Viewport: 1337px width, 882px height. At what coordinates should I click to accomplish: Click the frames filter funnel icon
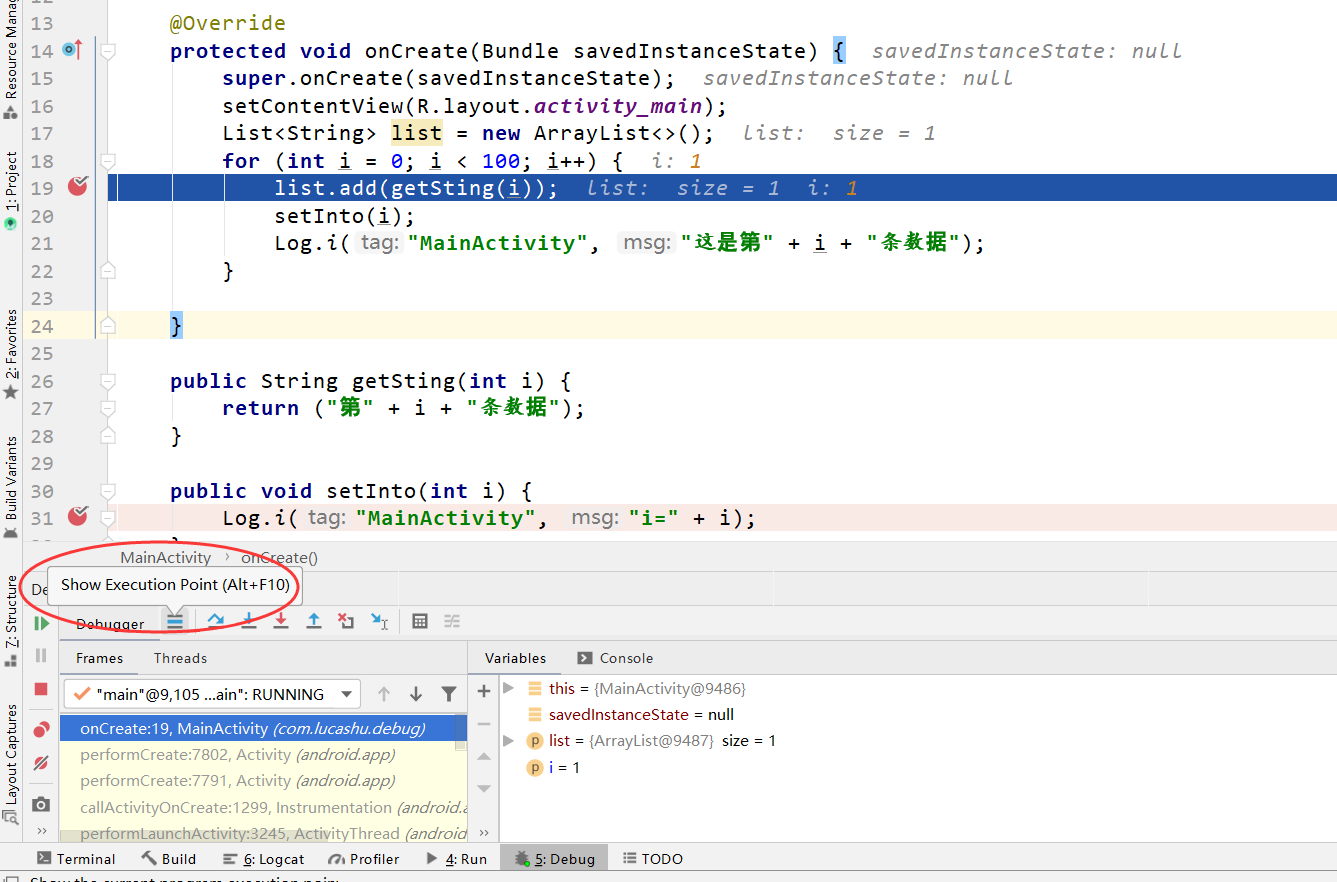point(449,694)
